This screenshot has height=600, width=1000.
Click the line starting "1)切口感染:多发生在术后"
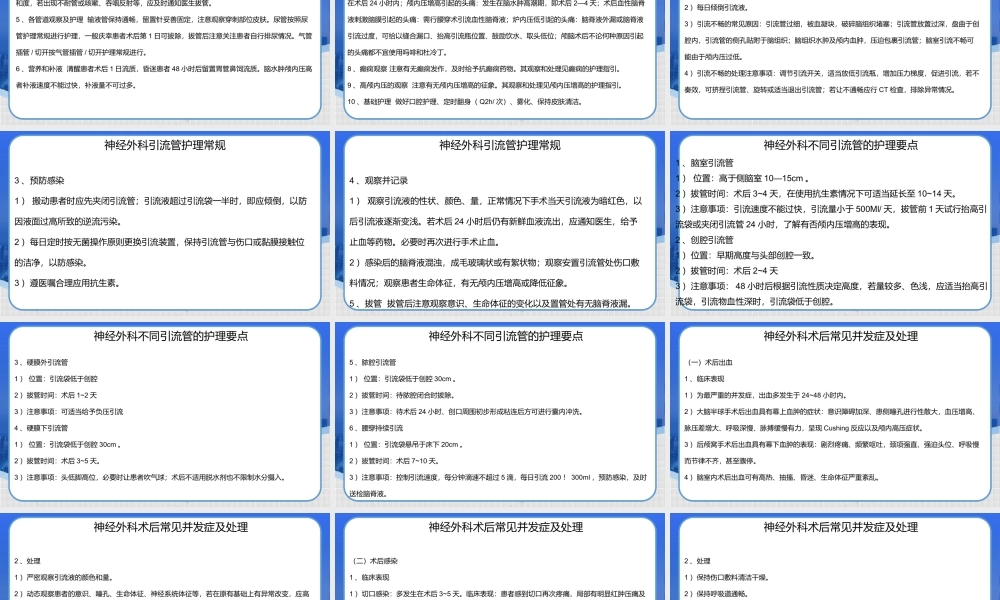[497, 594]
